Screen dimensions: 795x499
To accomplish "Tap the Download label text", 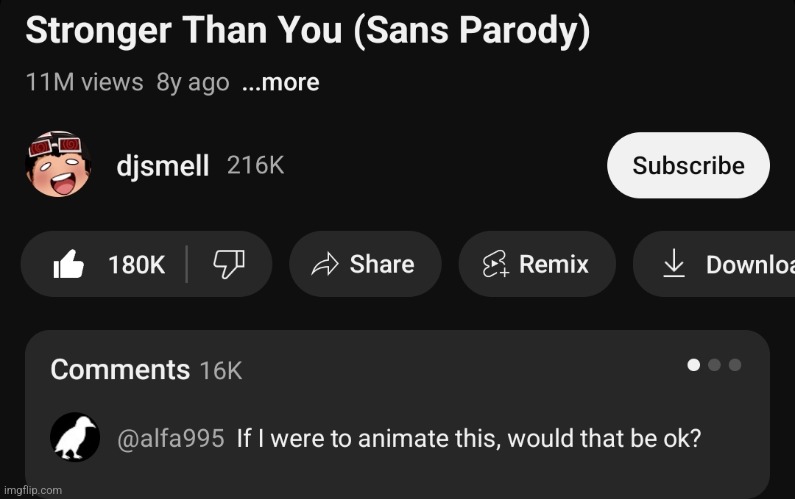I will (x=750, y=265).
